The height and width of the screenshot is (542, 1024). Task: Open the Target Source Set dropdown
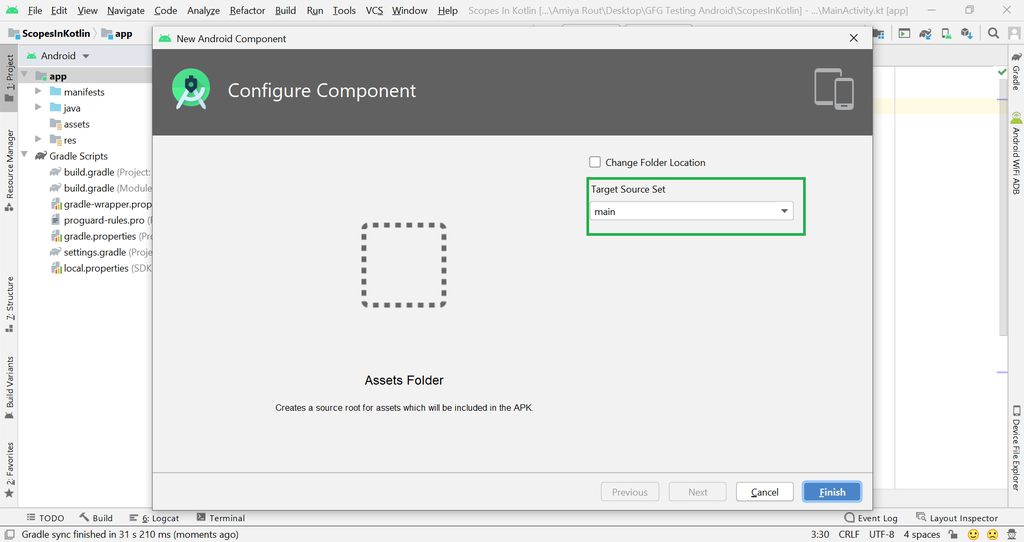(692, 211)
